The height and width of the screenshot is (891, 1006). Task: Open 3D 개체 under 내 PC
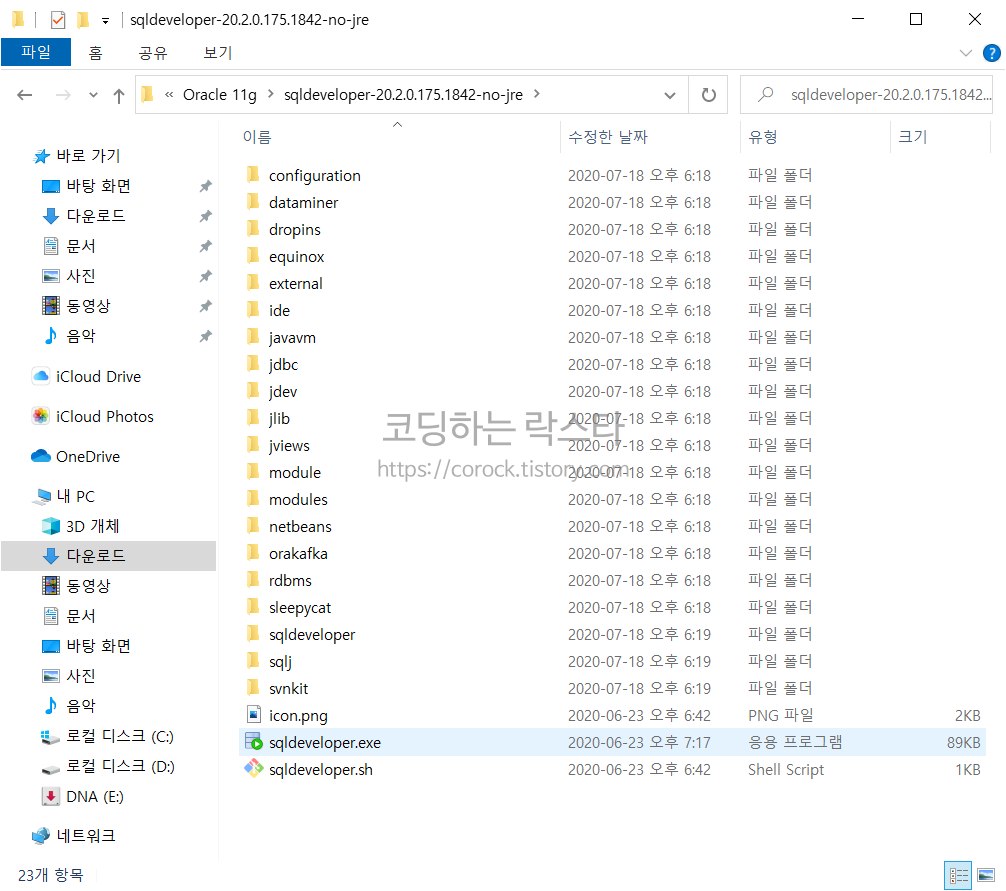(92, 527)
